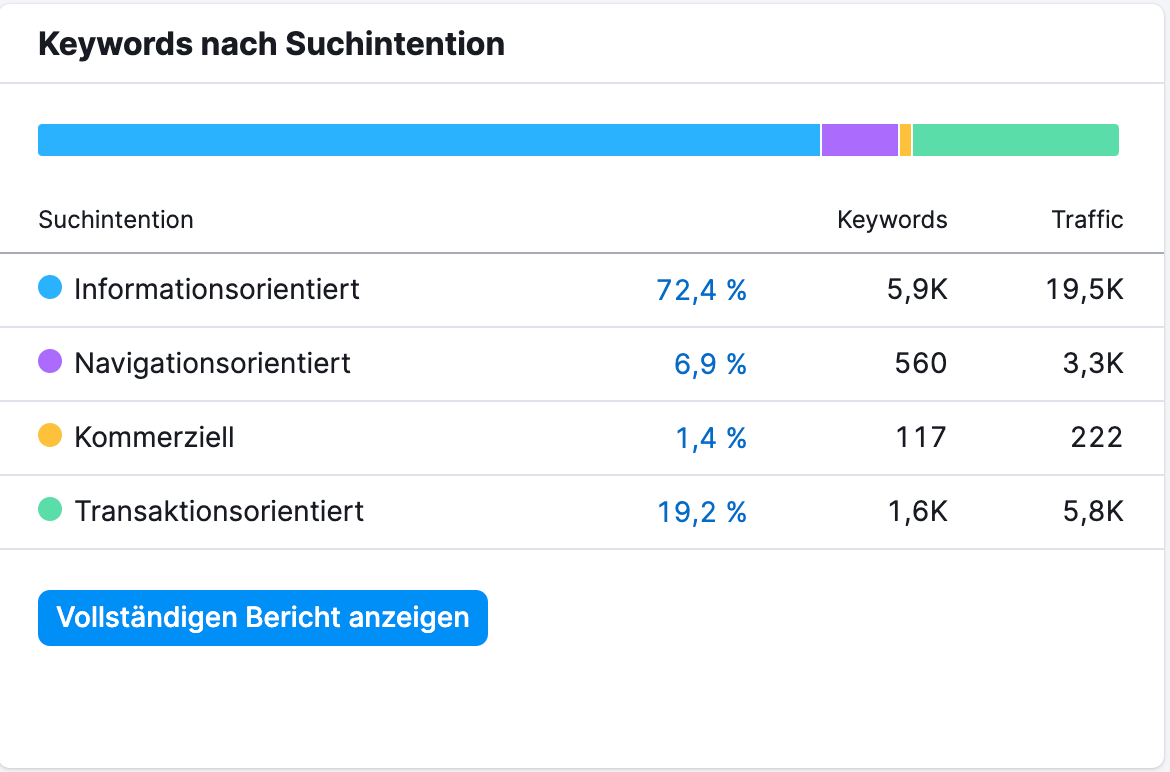The image size is (1170, 772).
Task: Click the Keywords nach Suchintention title
Action: 271,44
